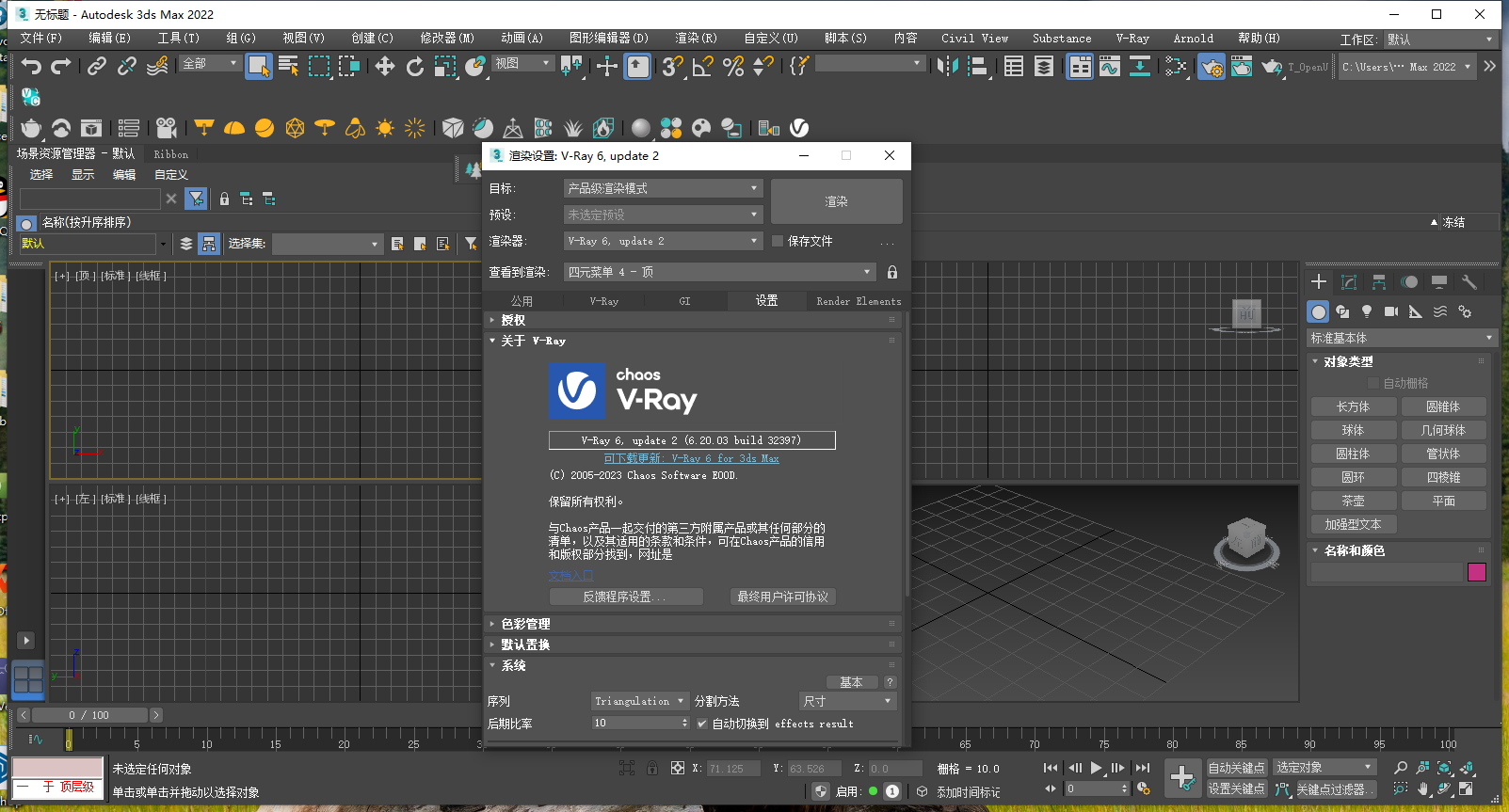Click the pink object color swatch

point(1476,572)
